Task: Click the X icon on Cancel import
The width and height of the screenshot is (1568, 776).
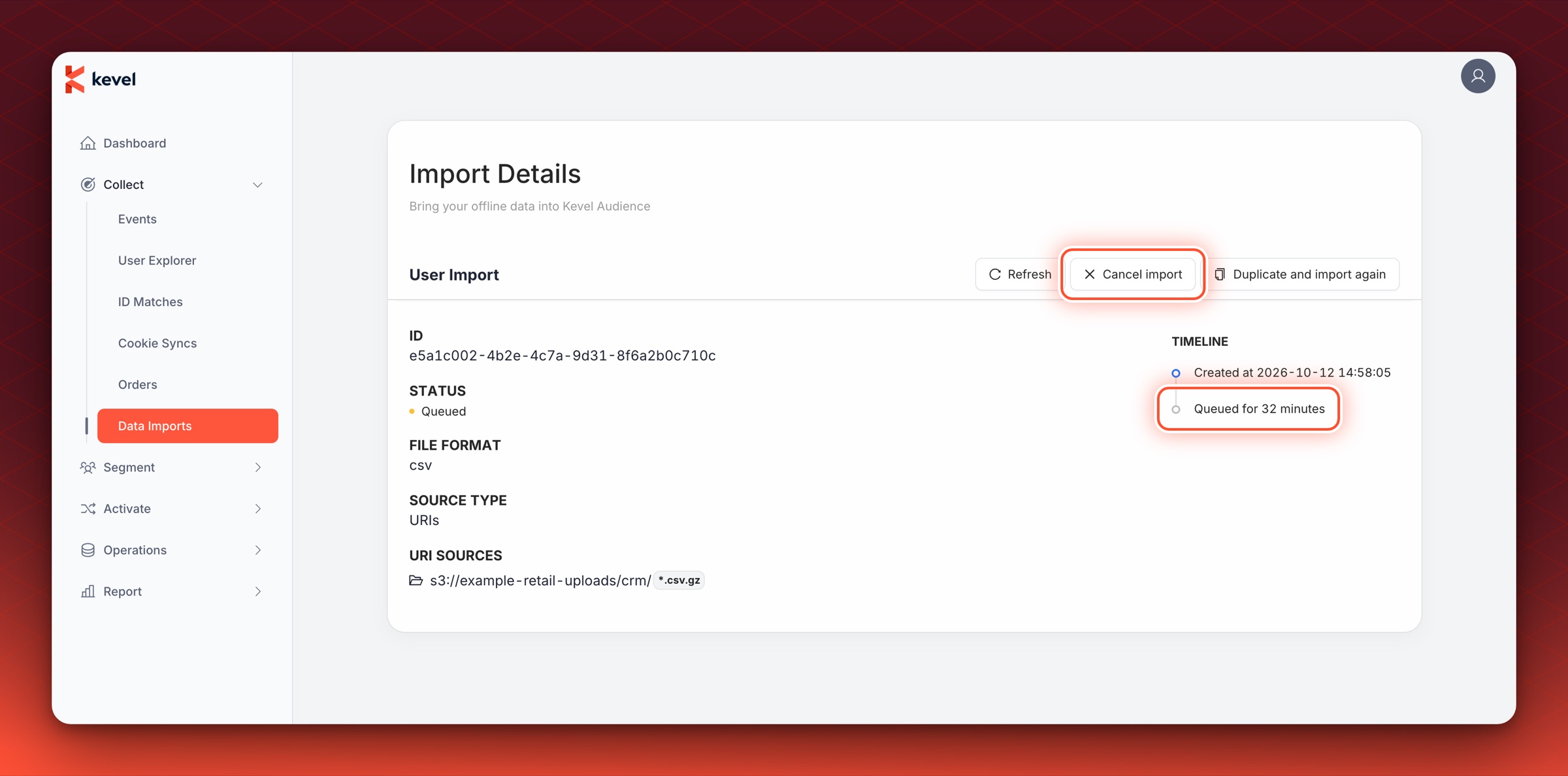Action: [1089, 275]
